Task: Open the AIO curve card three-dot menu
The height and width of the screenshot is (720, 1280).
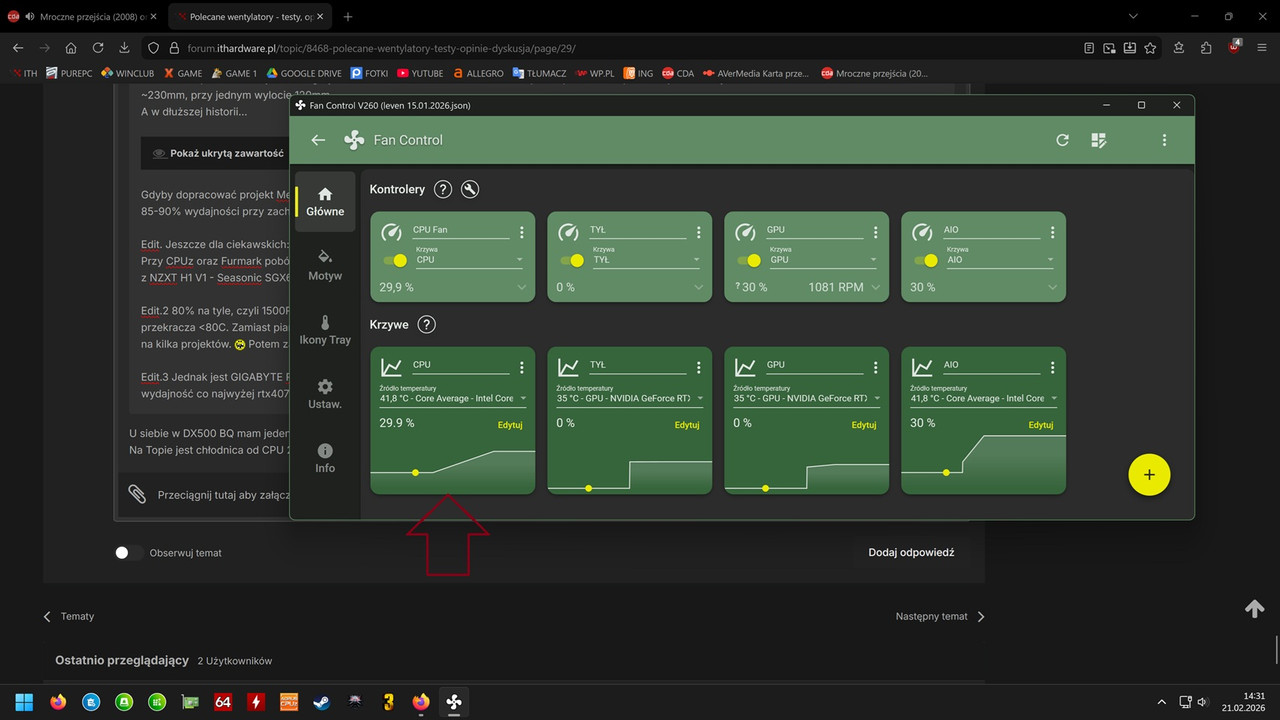Action: click(x=1052, y=367)
